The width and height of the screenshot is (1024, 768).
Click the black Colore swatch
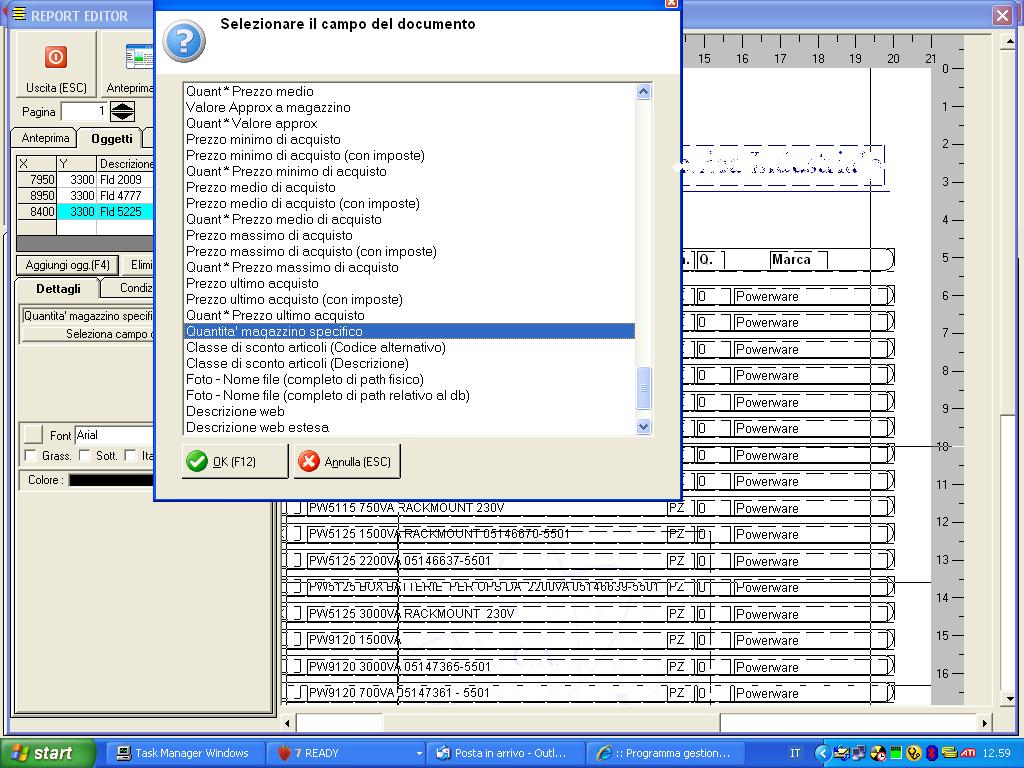pos(111,480)
